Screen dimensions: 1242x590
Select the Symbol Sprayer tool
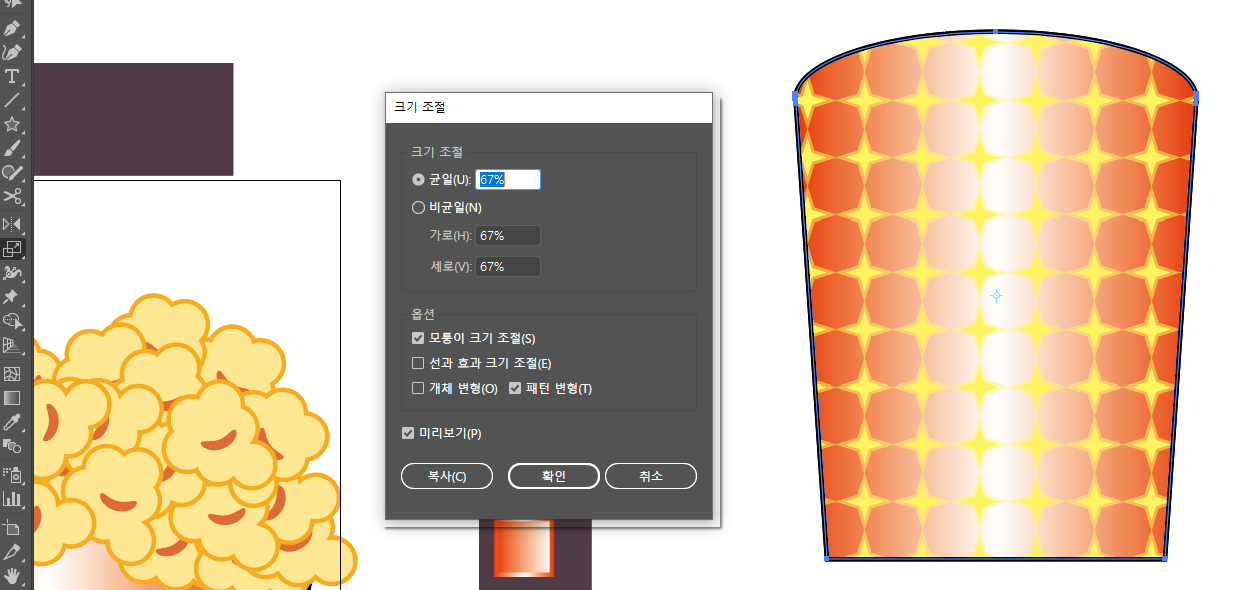tap(12, 474)
